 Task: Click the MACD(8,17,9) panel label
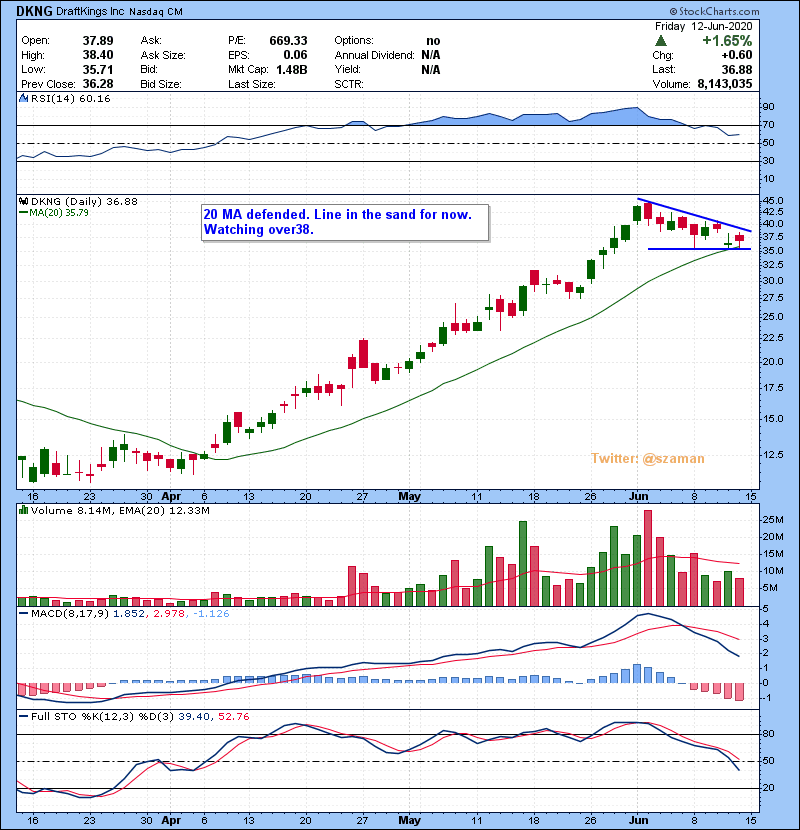(70, 614)
